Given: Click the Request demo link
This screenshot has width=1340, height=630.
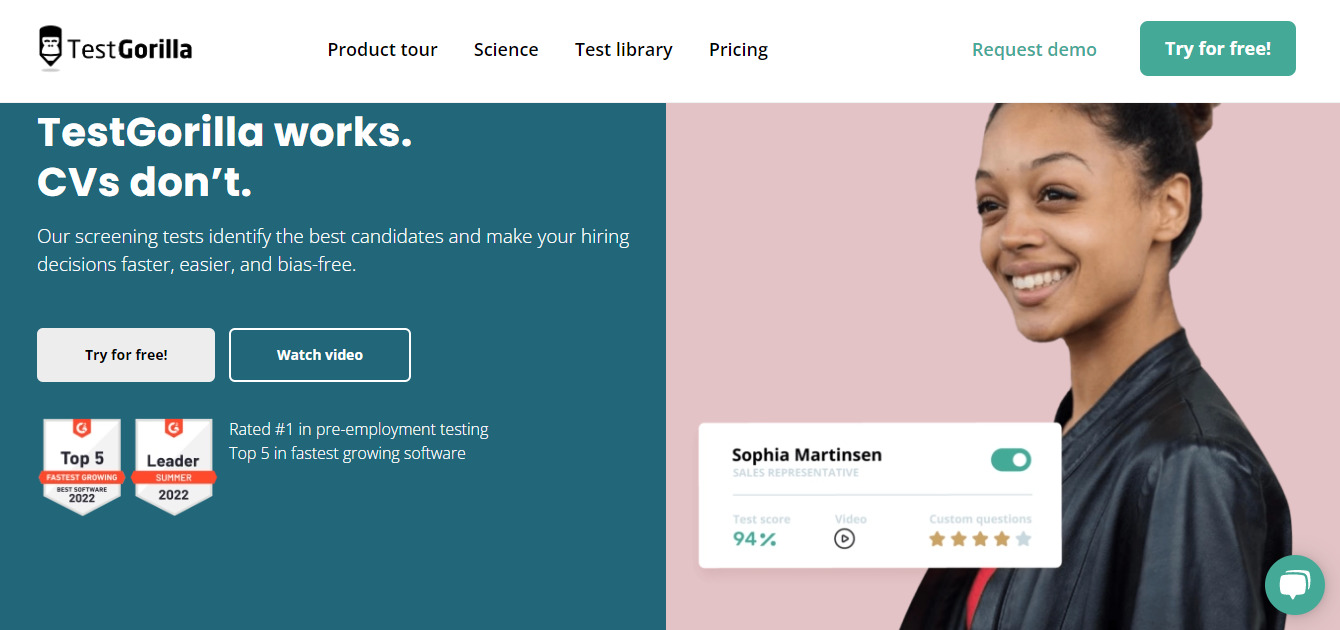Looking at the screenshot, I should tap(1034, 49).
